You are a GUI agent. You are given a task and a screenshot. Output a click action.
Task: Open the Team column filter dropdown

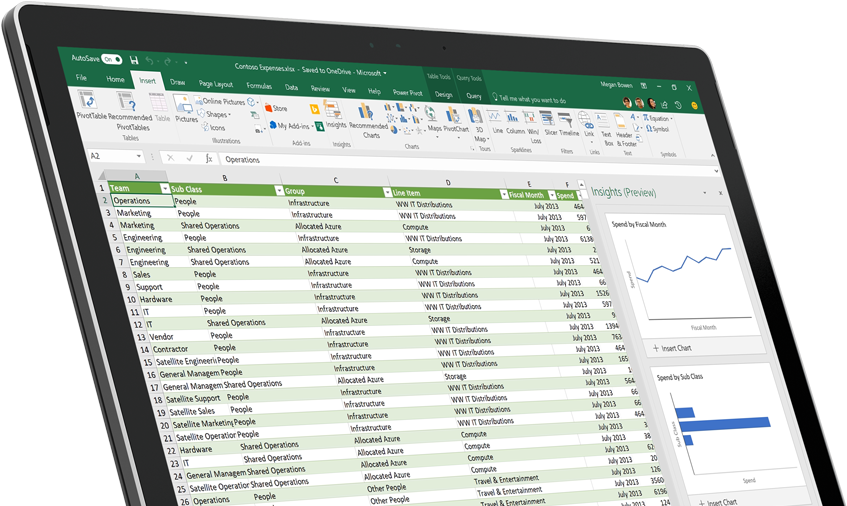pyautogui.click(x=163, y=189)
